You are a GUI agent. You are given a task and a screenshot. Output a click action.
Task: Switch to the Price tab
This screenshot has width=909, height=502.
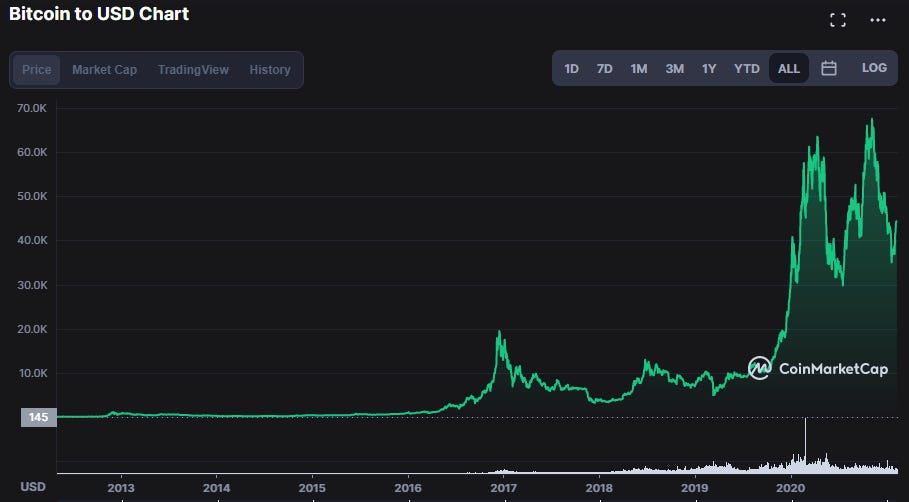(37, 70)
